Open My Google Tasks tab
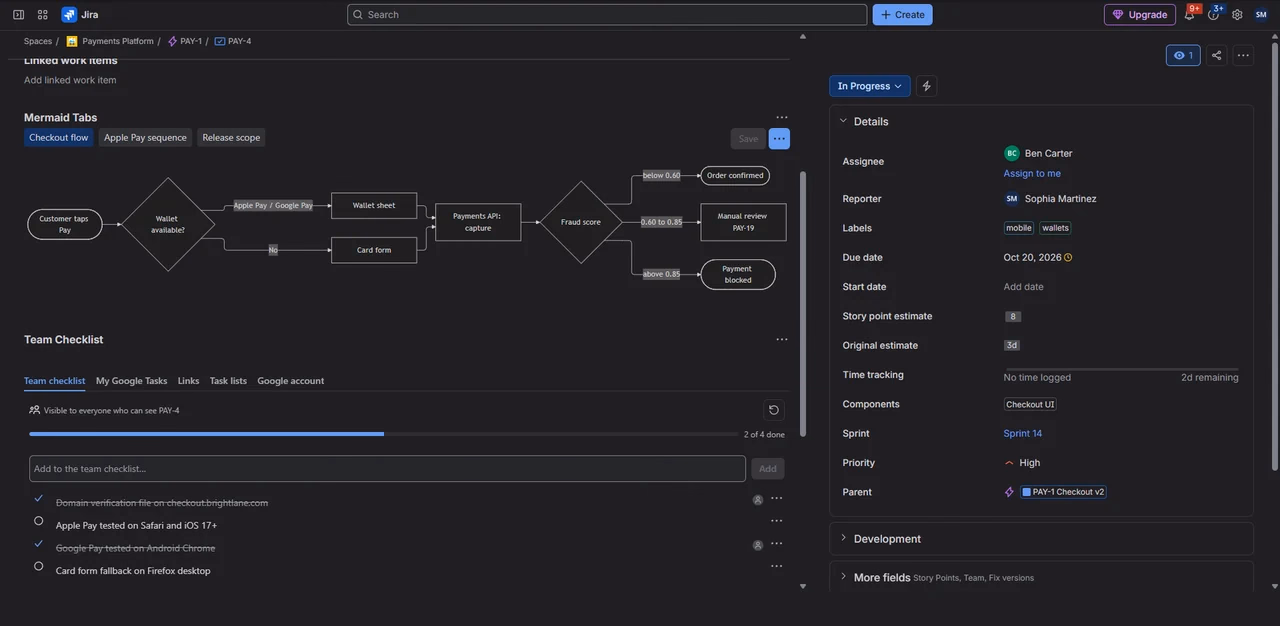Viewport: 1280px width, 626px height. pyautogui.click(x=132, y=381)
